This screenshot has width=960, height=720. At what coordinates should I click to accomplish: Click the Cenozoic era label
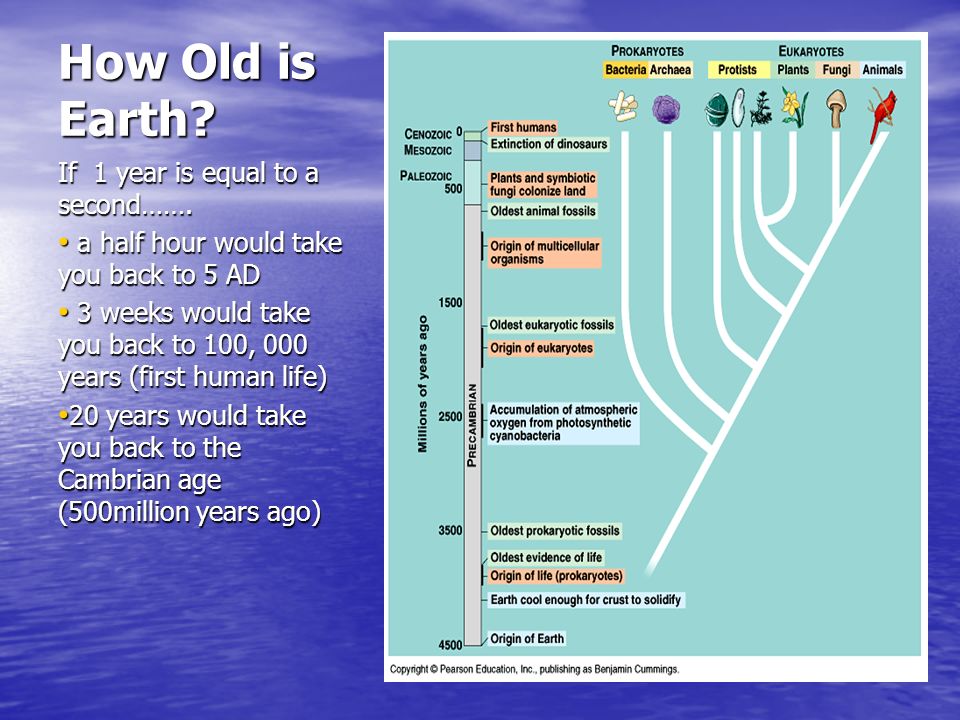tap(428, 134)
